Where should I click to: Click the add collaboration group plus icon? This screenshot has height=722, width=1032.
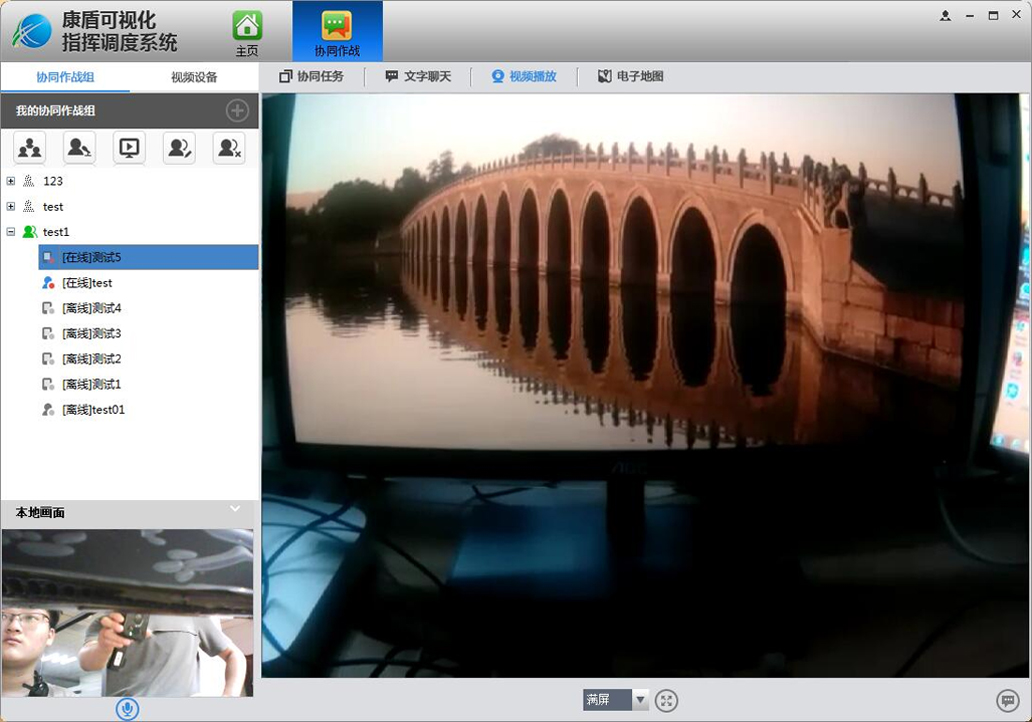(237, 111)
